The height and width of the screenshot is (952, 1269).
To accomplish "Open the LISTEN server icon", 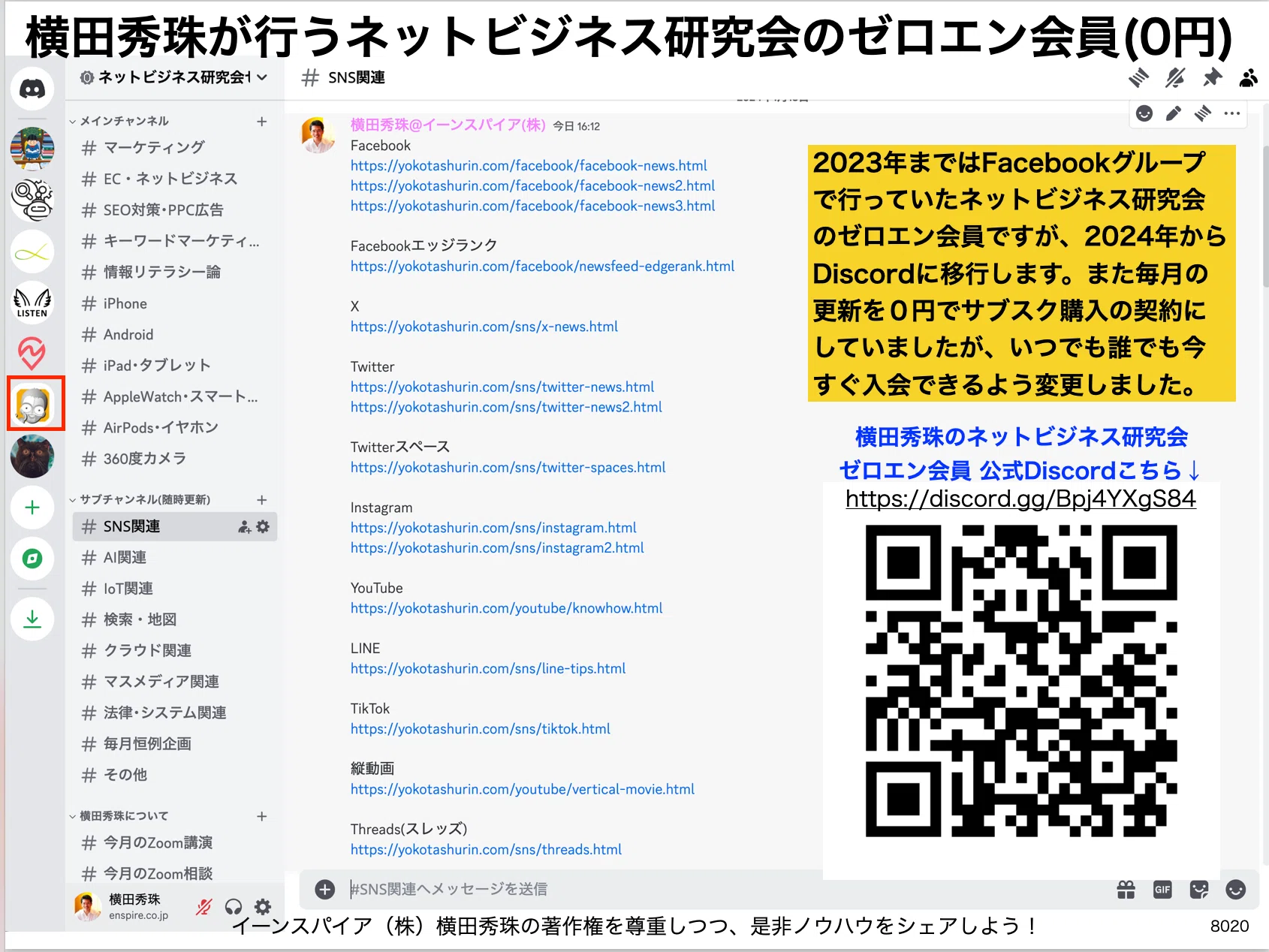I will pos(32,303).
